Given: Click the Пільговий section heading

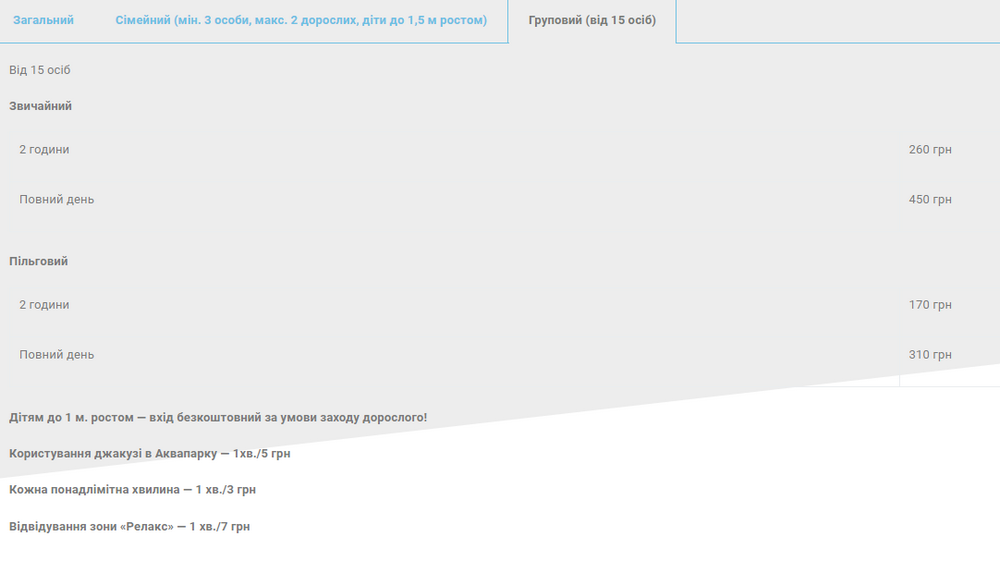Looking at the screenshot, I should (39, 261).
